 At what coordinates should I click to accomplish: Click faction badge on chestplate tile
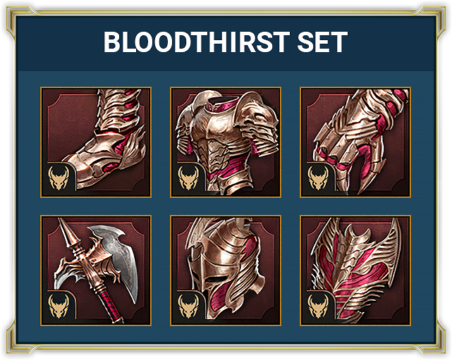click(188, 178)
